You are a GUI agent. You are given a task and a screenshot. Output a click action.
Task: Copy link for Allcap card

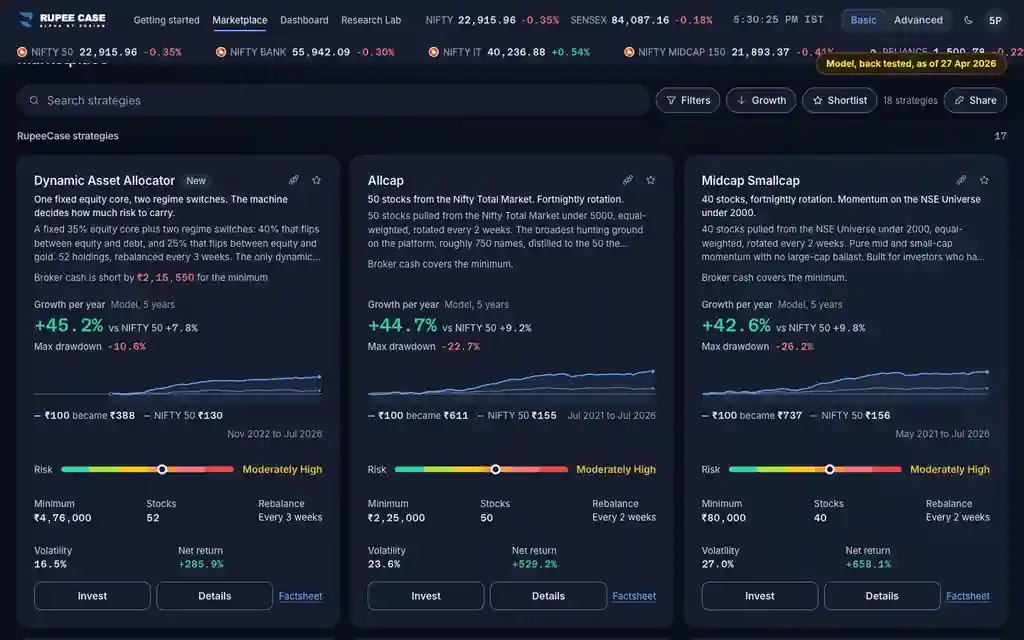coord(628,180)
